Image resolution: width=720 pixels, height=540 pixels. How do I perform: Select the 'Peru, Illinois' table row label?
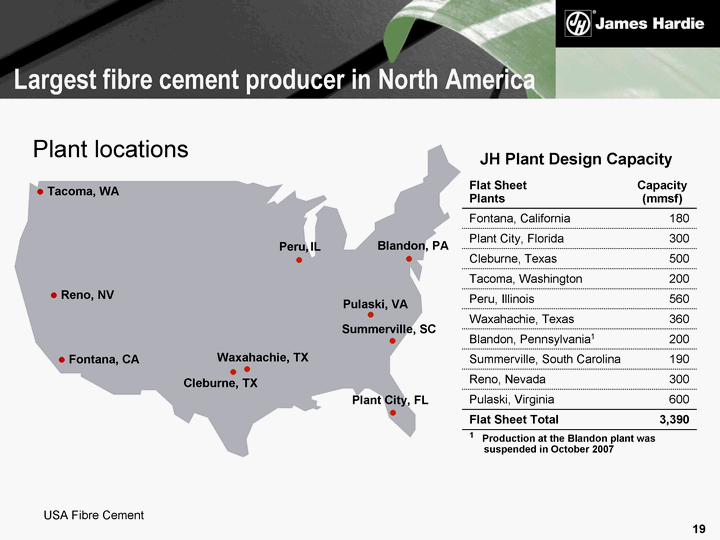(x=501, y=299)
